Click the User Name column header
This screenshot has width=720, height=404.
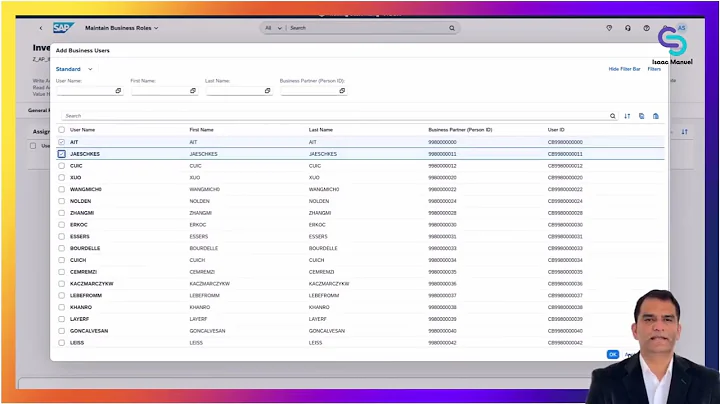[x=82, y=130]
